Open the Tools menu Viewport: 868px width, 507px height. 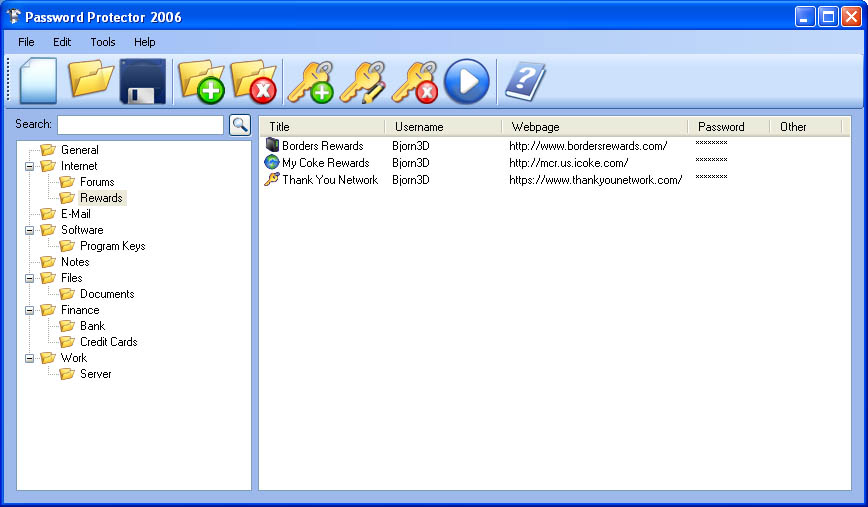[x=103, y=42]
